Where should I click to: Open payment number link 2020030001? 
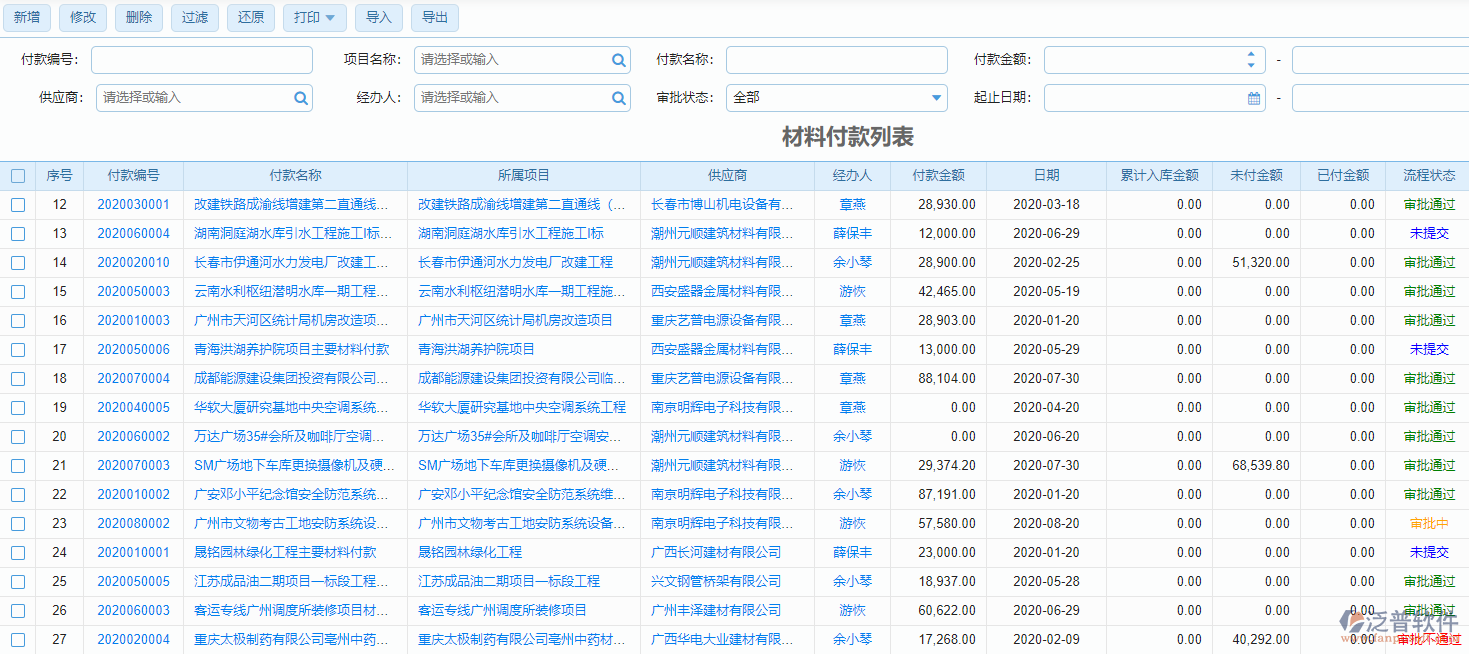134,204
